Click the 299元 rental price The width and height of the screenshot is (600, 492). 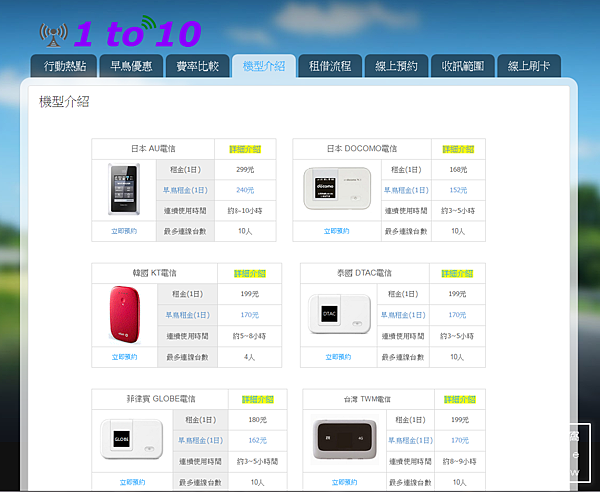tap(245, 169)
